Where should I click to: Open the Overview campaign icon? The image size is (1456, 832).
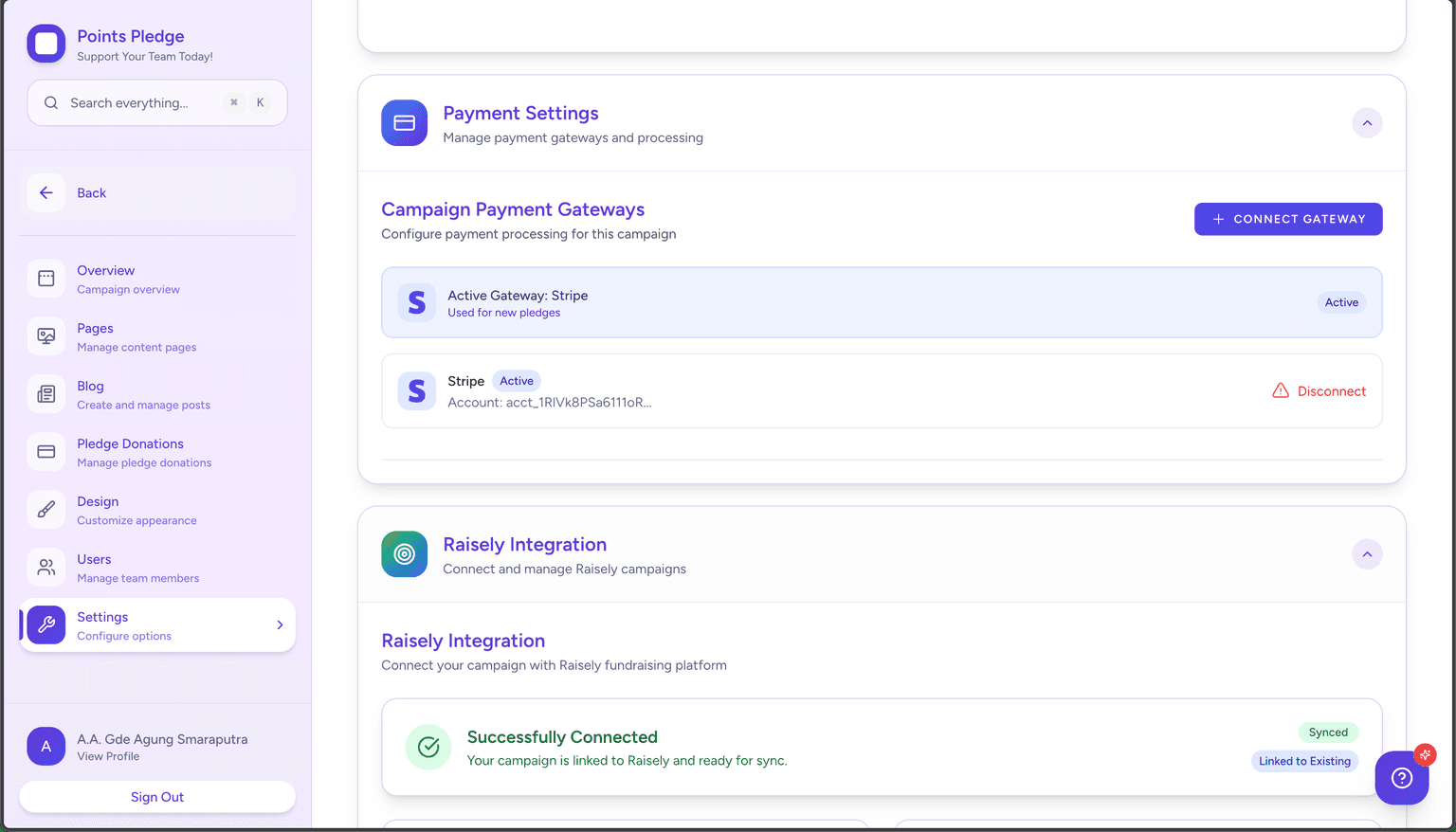(45, 279)
